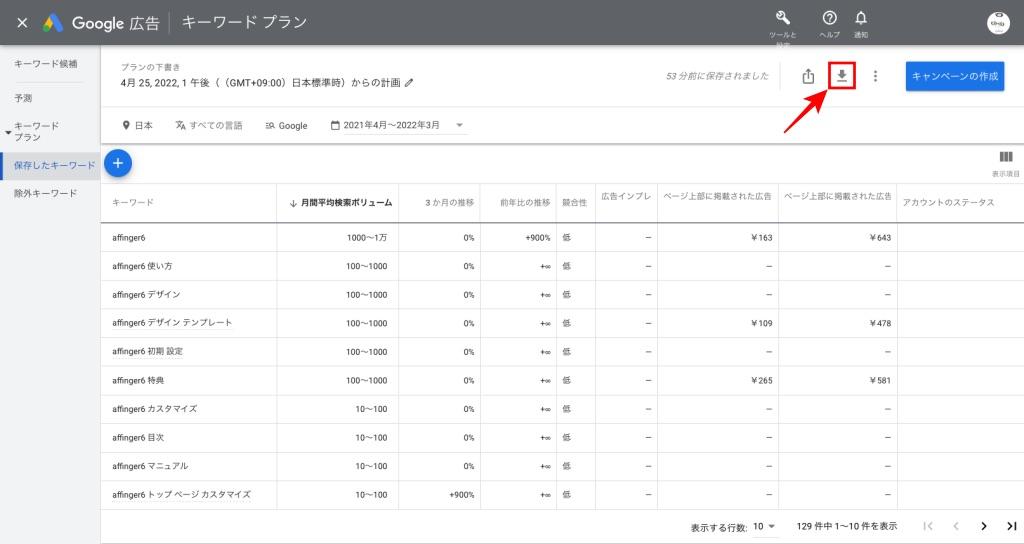This screenshot has height=544, width=1024.
Task: Sort by キーワード column header
Action: click(133, 202)
